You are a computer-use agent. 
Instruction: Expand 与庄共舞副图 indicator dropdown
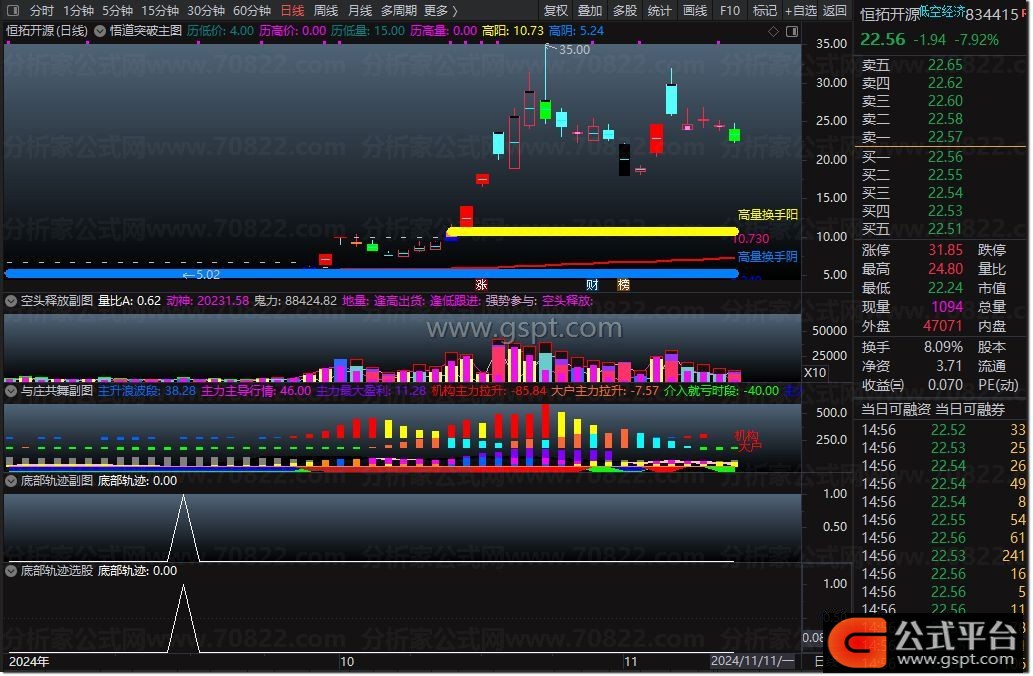point(11,391)
